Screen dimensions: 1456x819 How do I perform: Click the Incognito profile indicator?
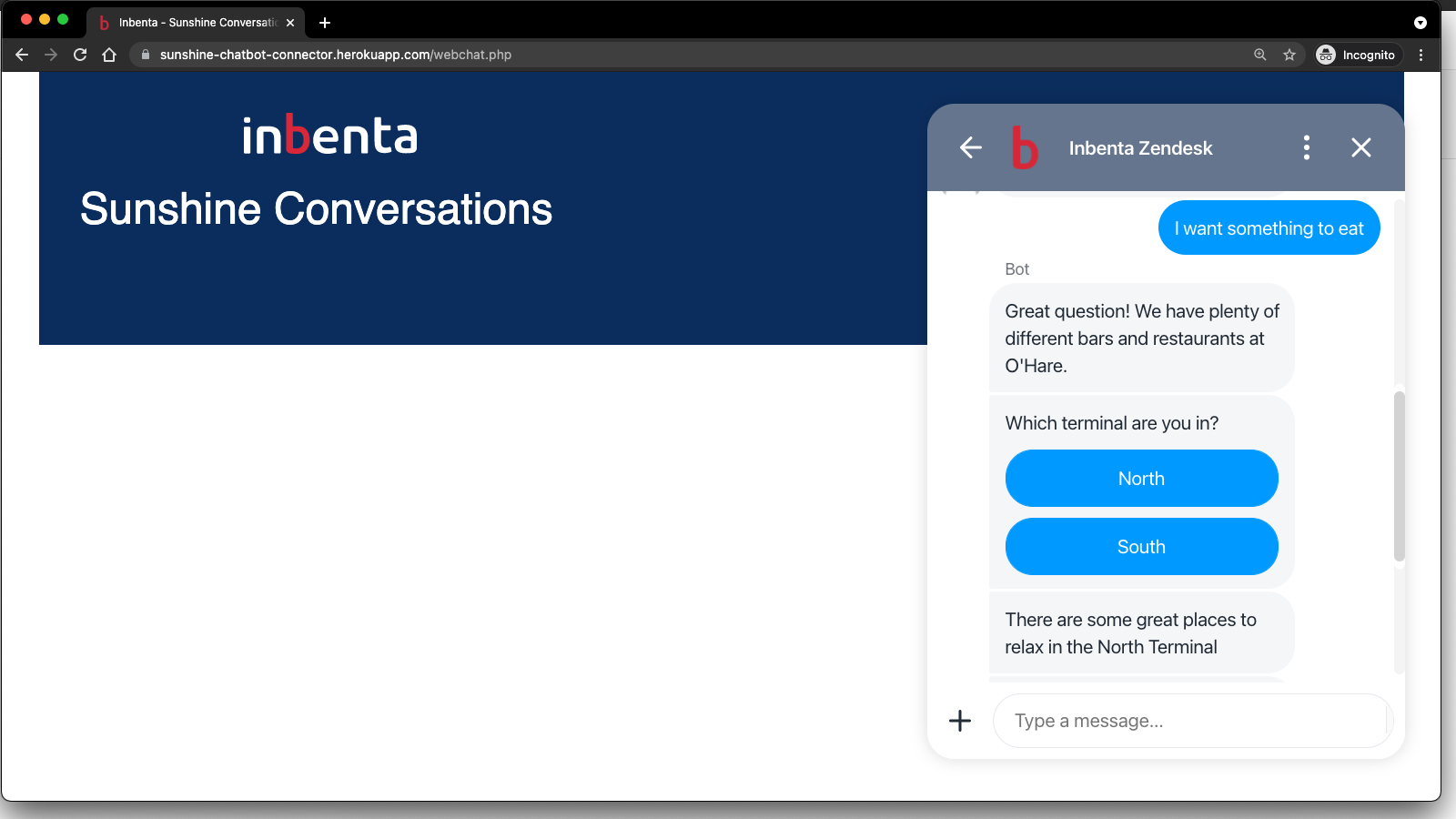(x=1356, y=55)
